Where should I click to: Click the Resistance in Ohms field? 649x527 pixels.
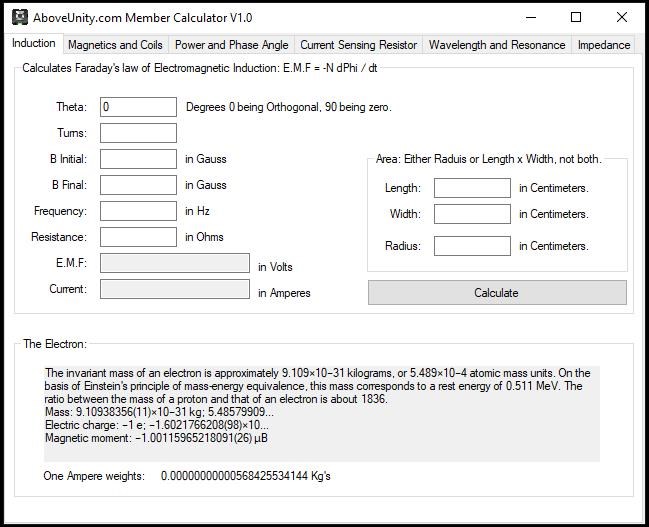point(138,237)
